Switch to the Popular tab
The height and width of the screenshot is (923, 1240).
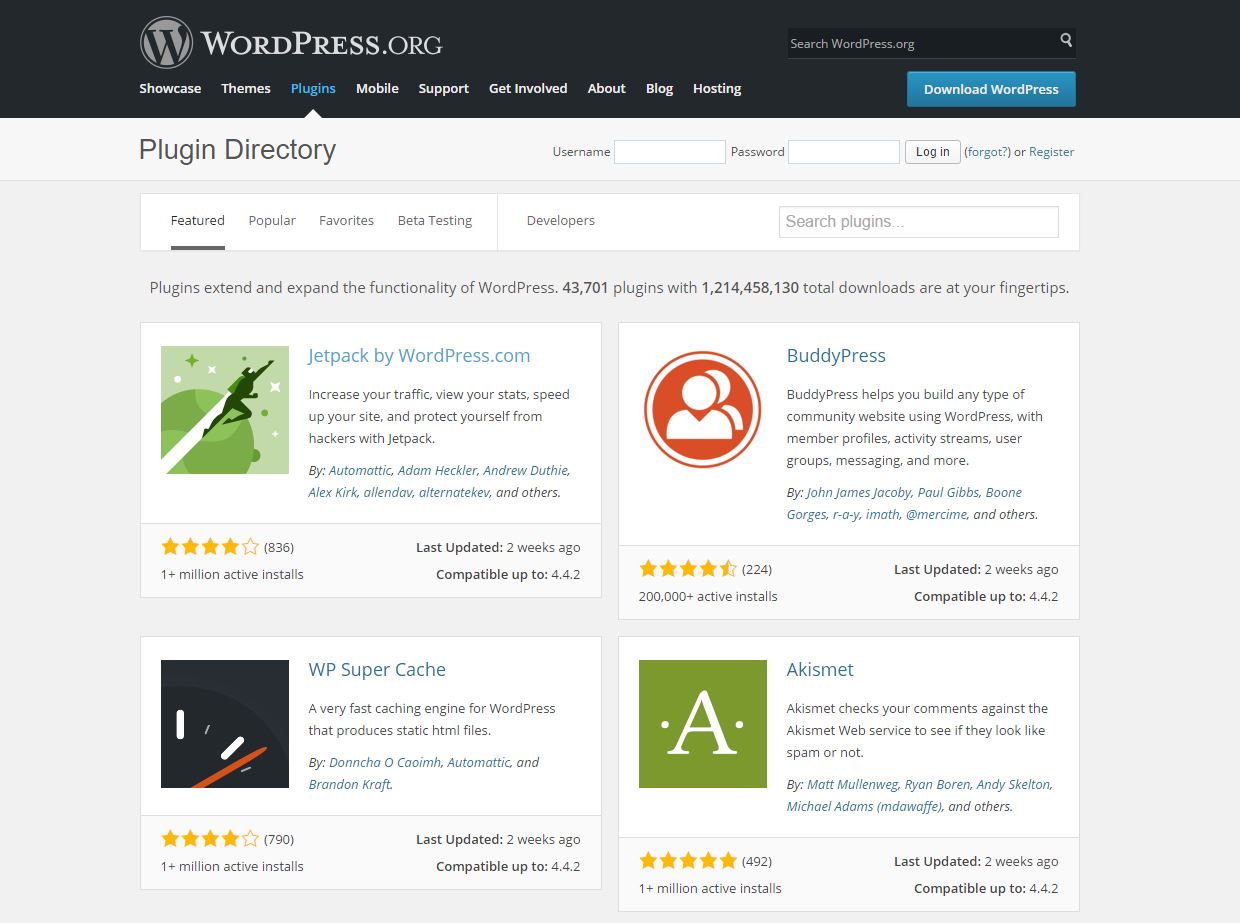(x=272, y=221)
